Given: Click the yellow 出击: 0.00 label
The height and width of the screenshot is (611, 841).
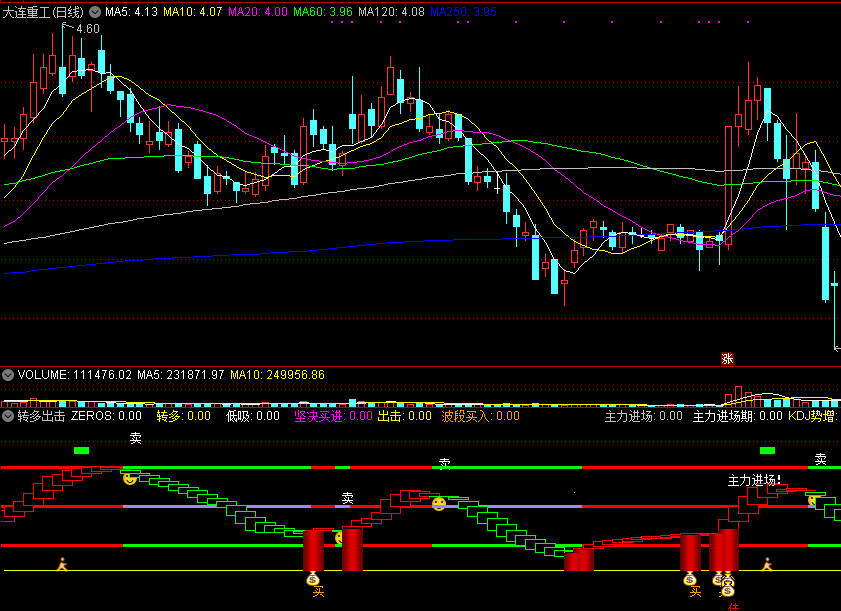Looking at the screenshot, I should pyautogui.click(x=404, y=416).
